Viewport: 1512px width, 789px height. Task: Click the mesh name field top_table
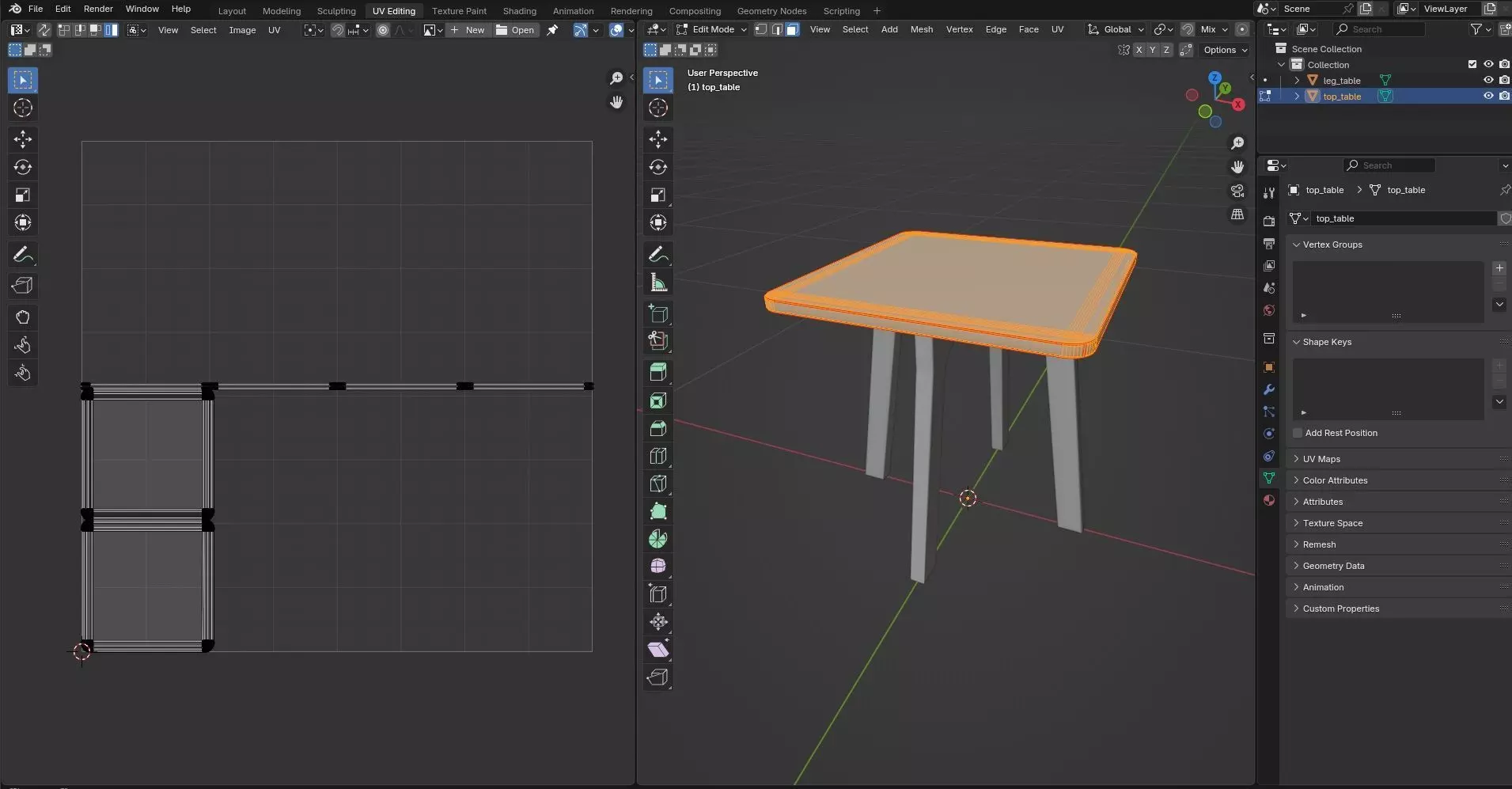point(1403,218)
